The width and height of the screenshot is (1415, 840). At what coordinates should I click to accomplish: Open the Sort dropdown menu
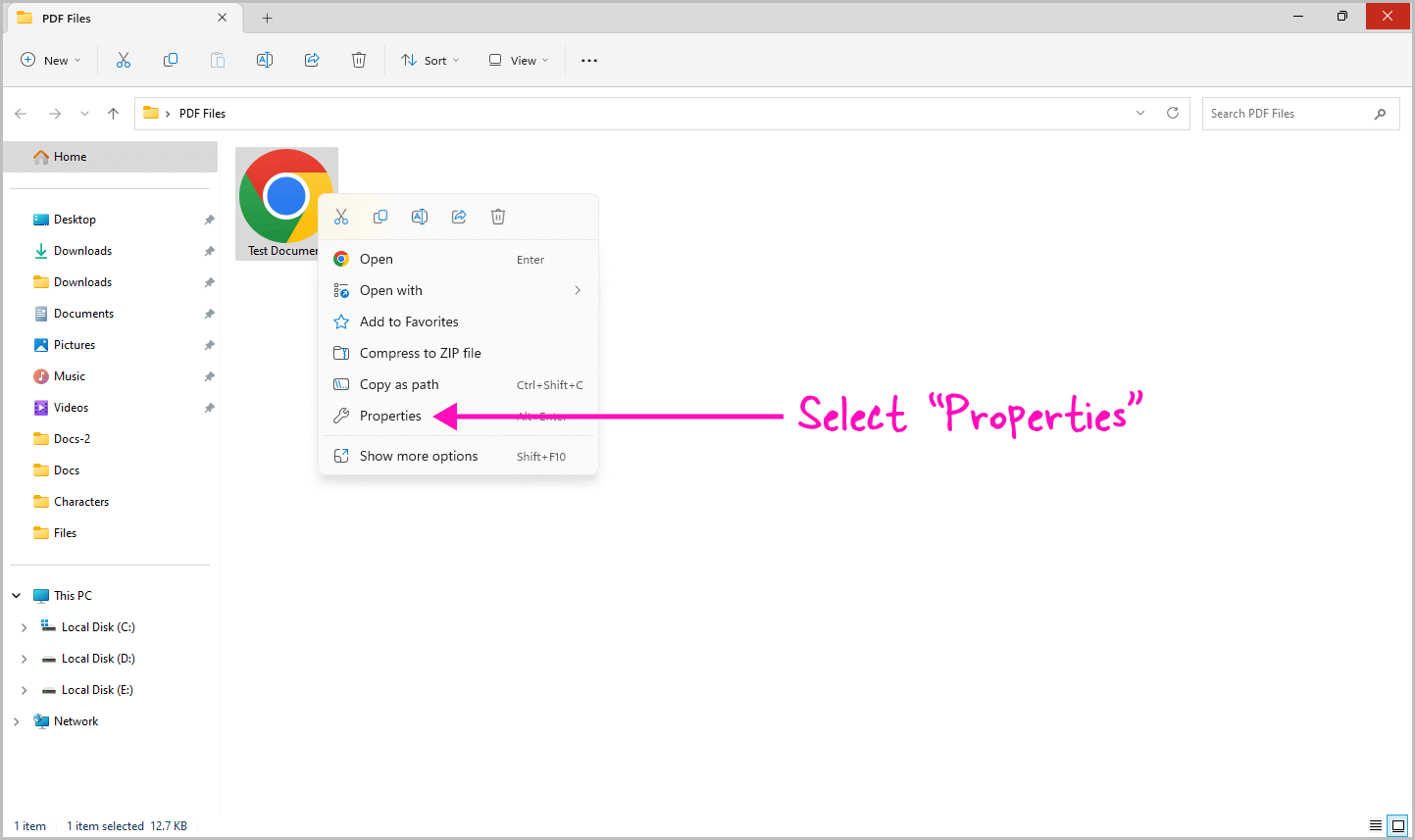coord(430,60)
